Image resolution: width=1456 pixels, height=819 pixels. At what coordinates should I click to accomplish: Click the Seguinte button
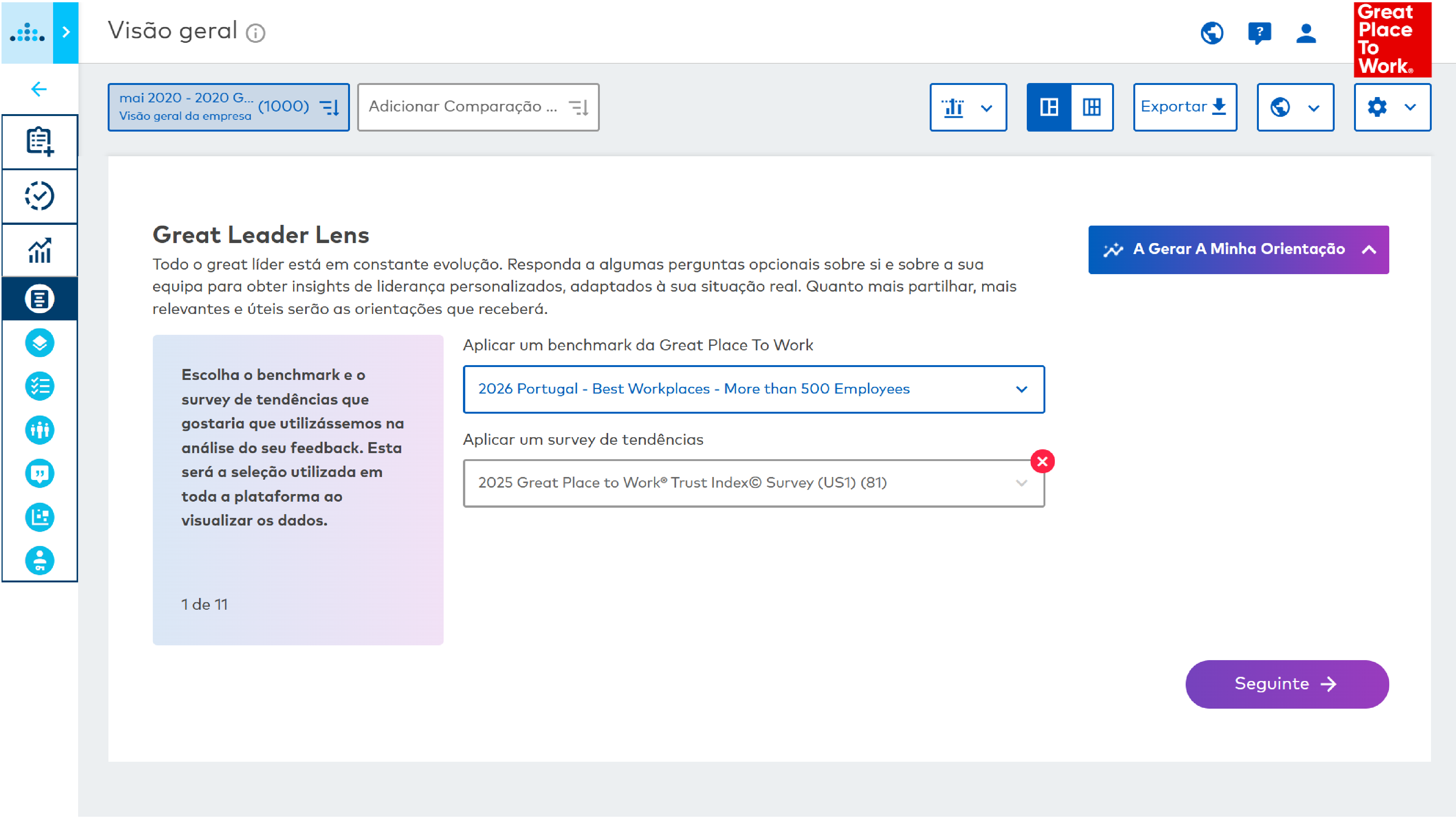(1287, 684)
